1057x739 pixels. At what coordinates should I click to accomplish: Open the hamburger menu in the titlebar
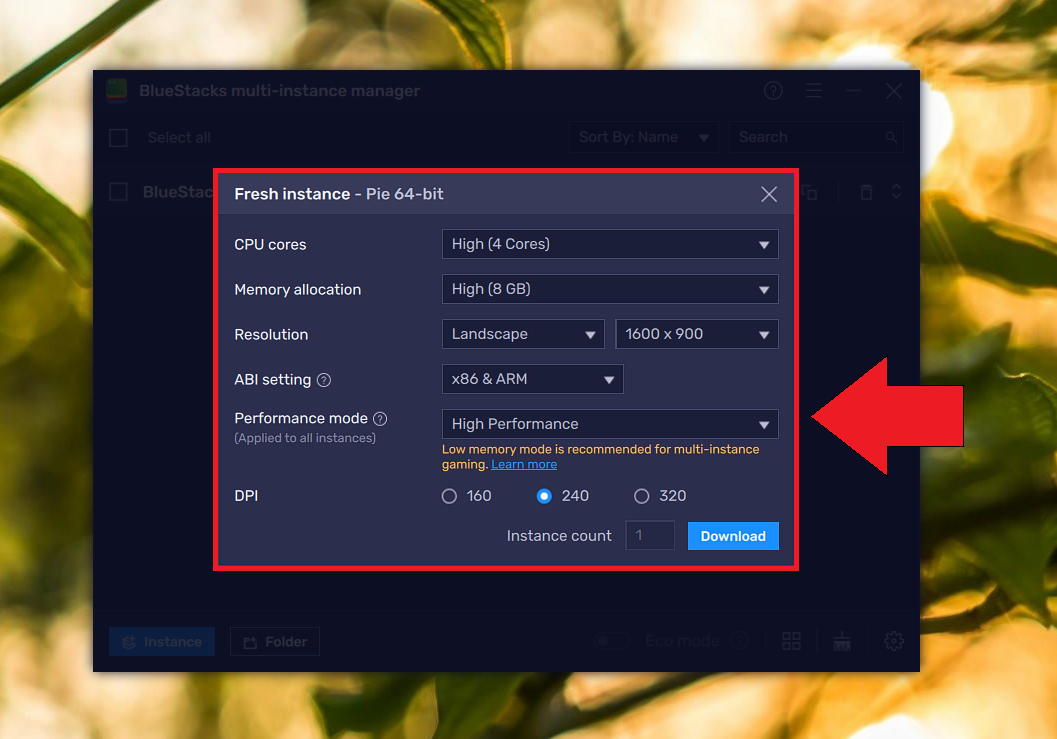point(814,90)
